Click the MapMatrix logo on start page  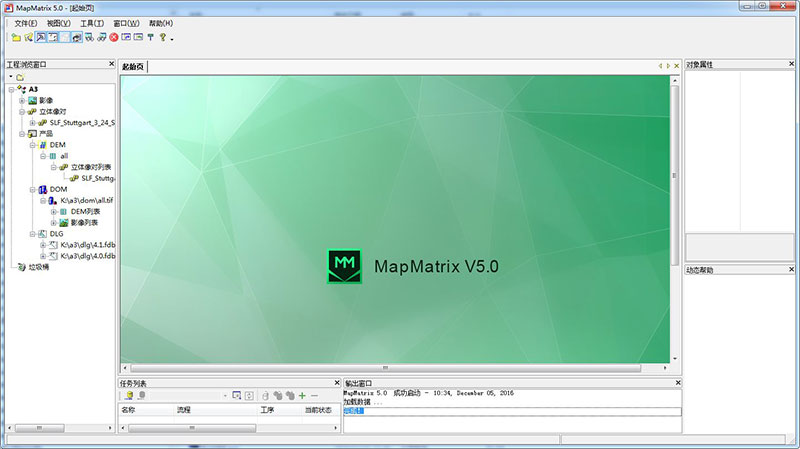click(344, 266)
